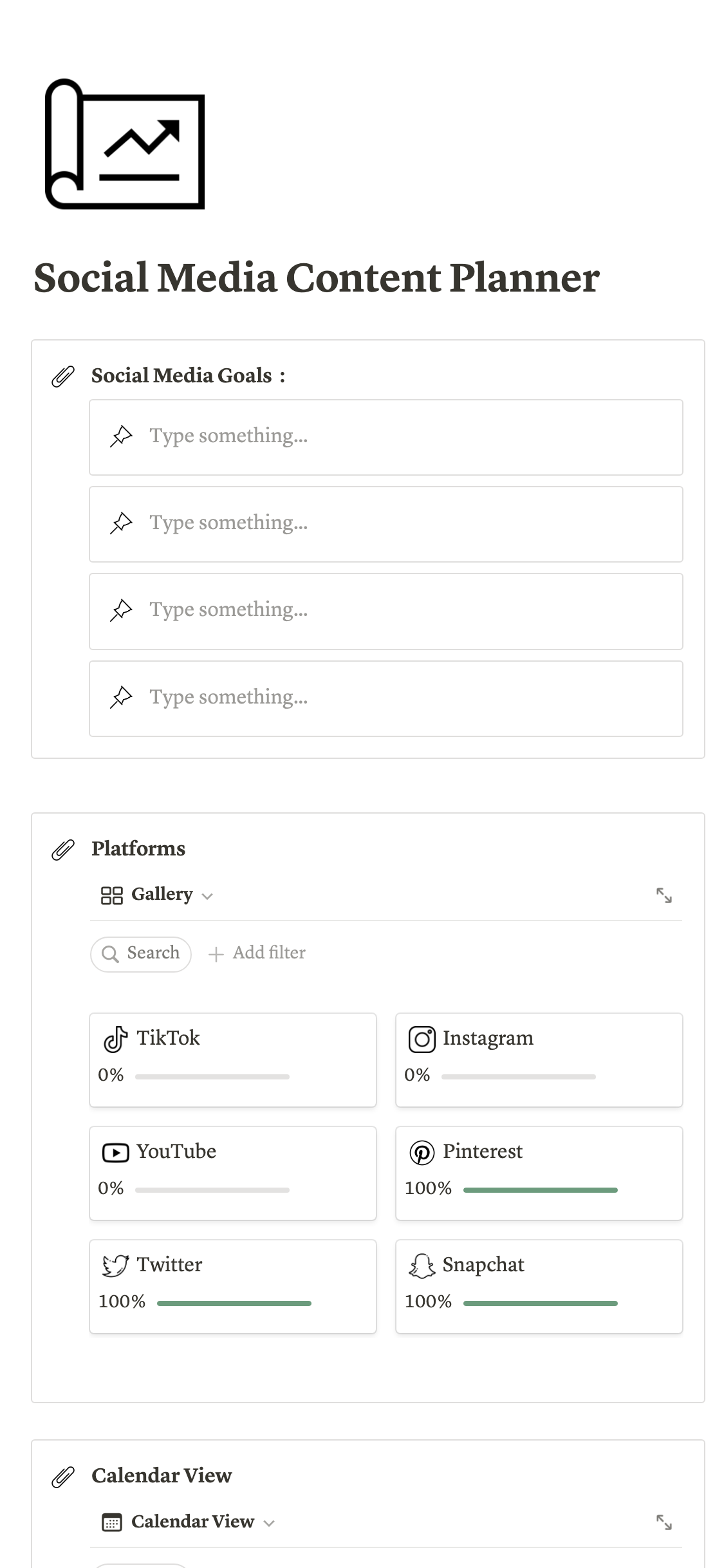Screen dimensions: 724x1568
Task: Click the YouTube play icon
Action: 116,1152
